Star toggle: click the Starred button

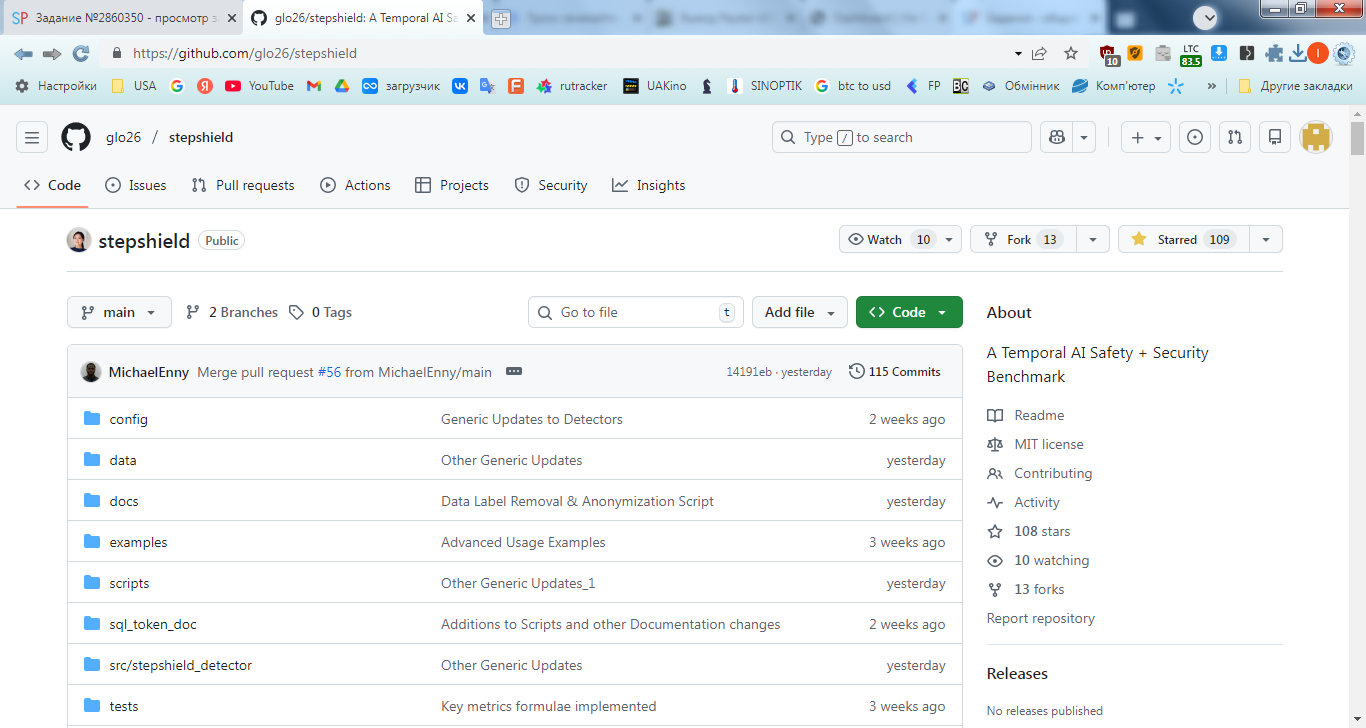(x=1183, y=240)
